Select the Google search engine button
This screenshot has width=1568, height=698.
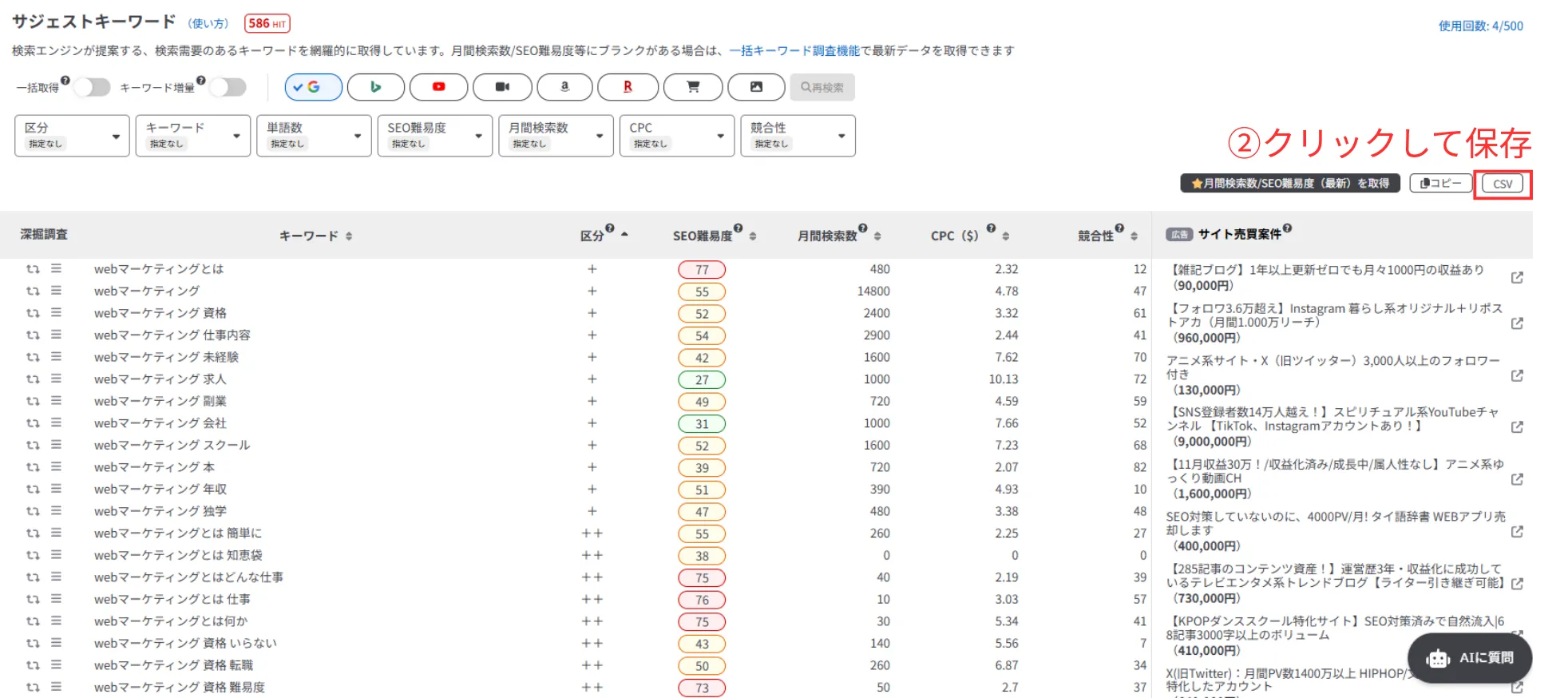point(314,87)
